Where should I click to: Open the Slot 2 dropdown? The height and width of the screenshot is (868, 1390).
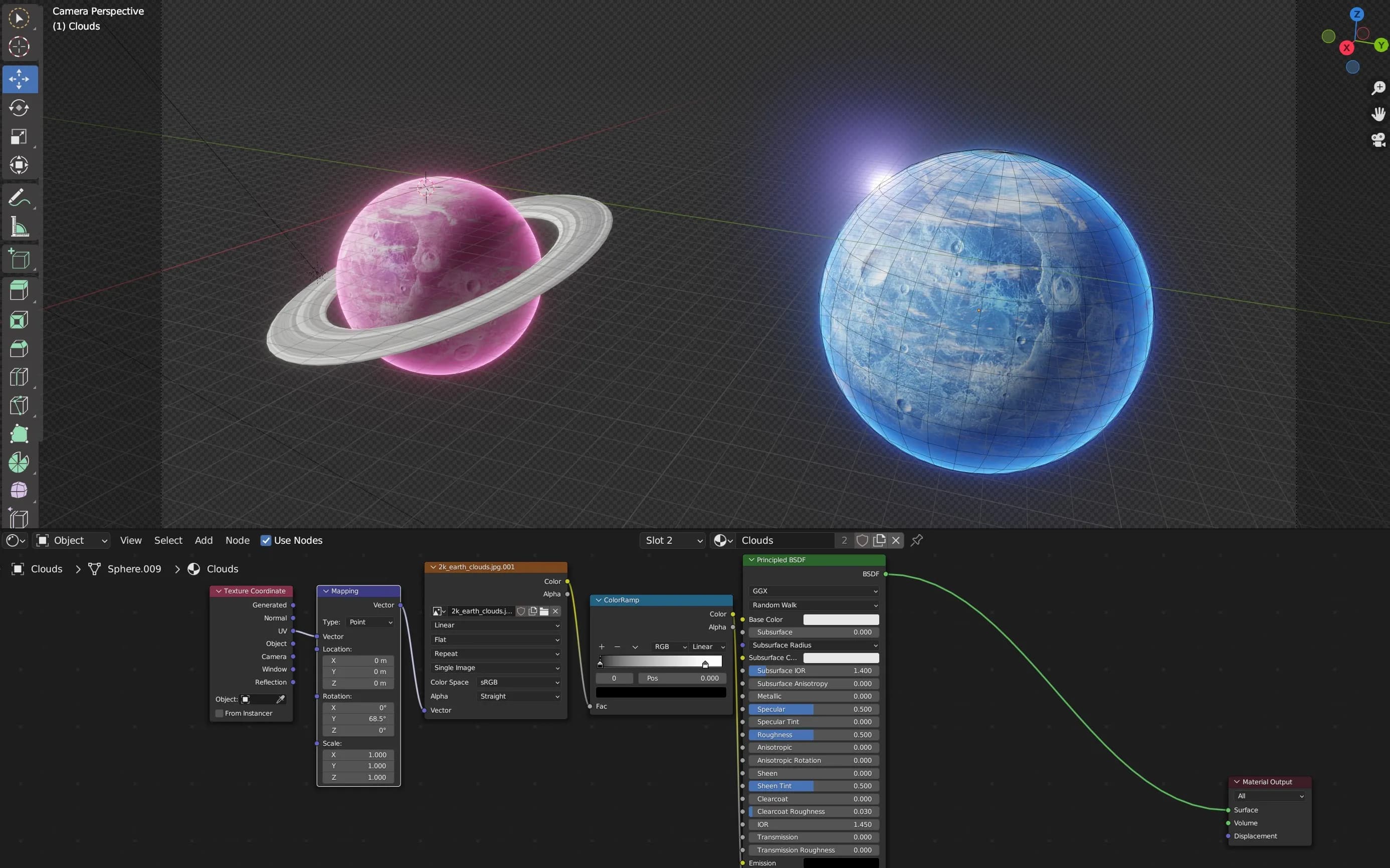coord(673,540)
